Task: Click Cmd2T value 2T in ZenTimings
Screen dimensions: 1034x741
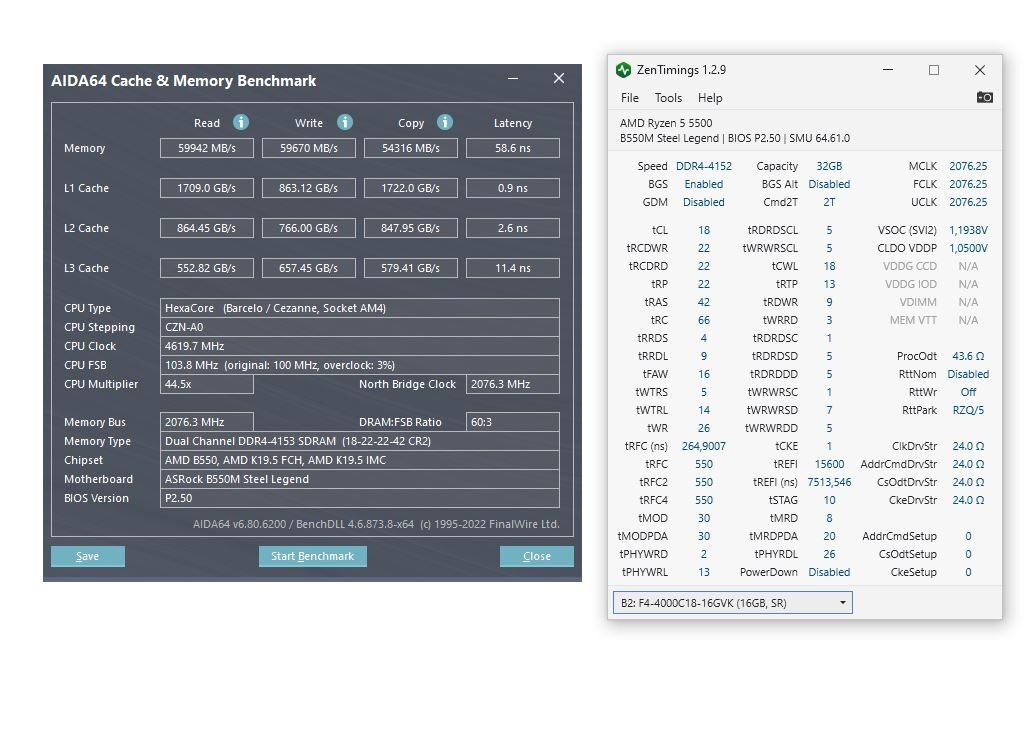Action: pyautogui.click(x=829, y=202)
